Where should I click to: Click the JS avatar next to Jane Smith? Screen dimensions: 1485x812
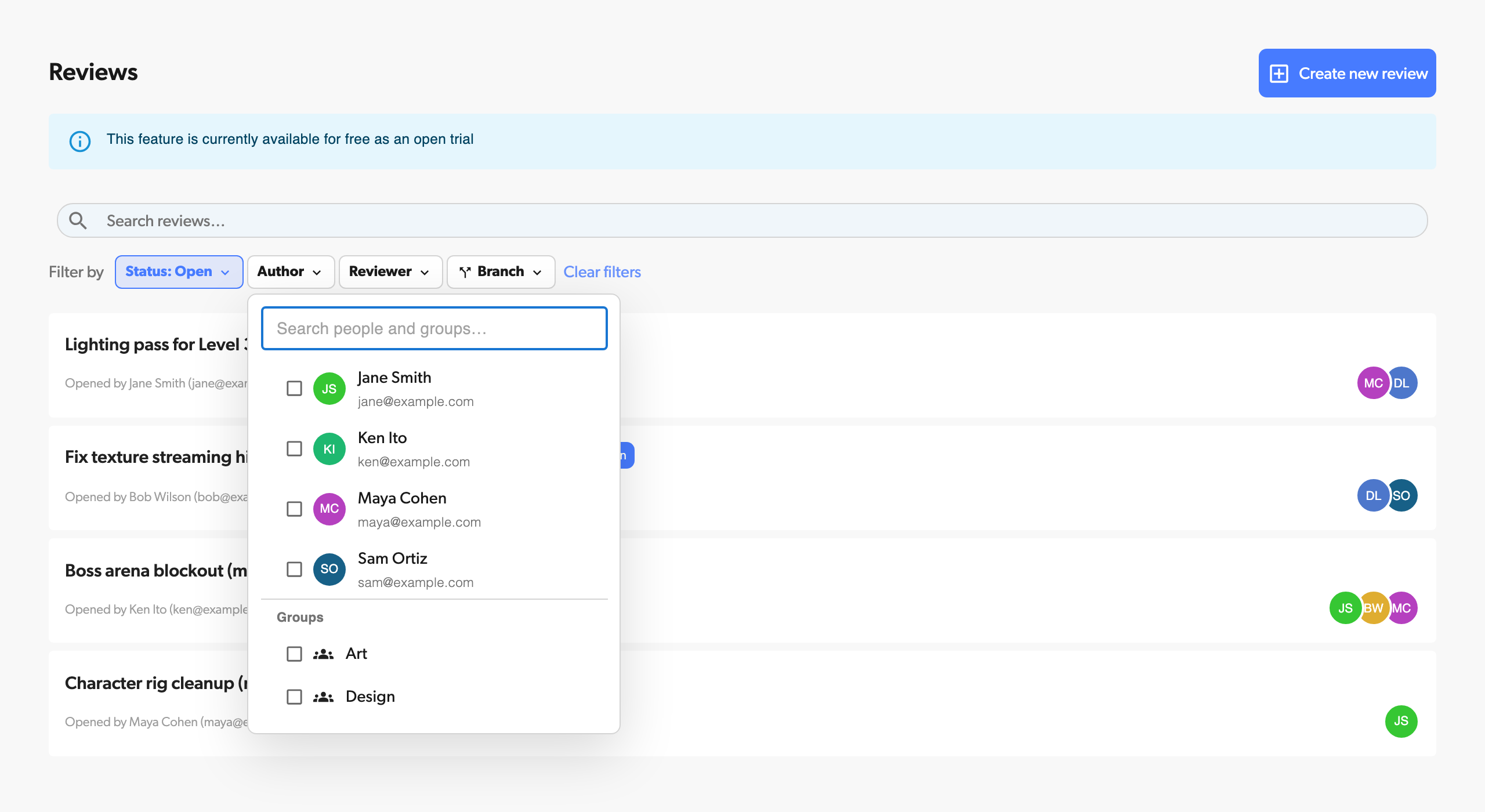329,389
